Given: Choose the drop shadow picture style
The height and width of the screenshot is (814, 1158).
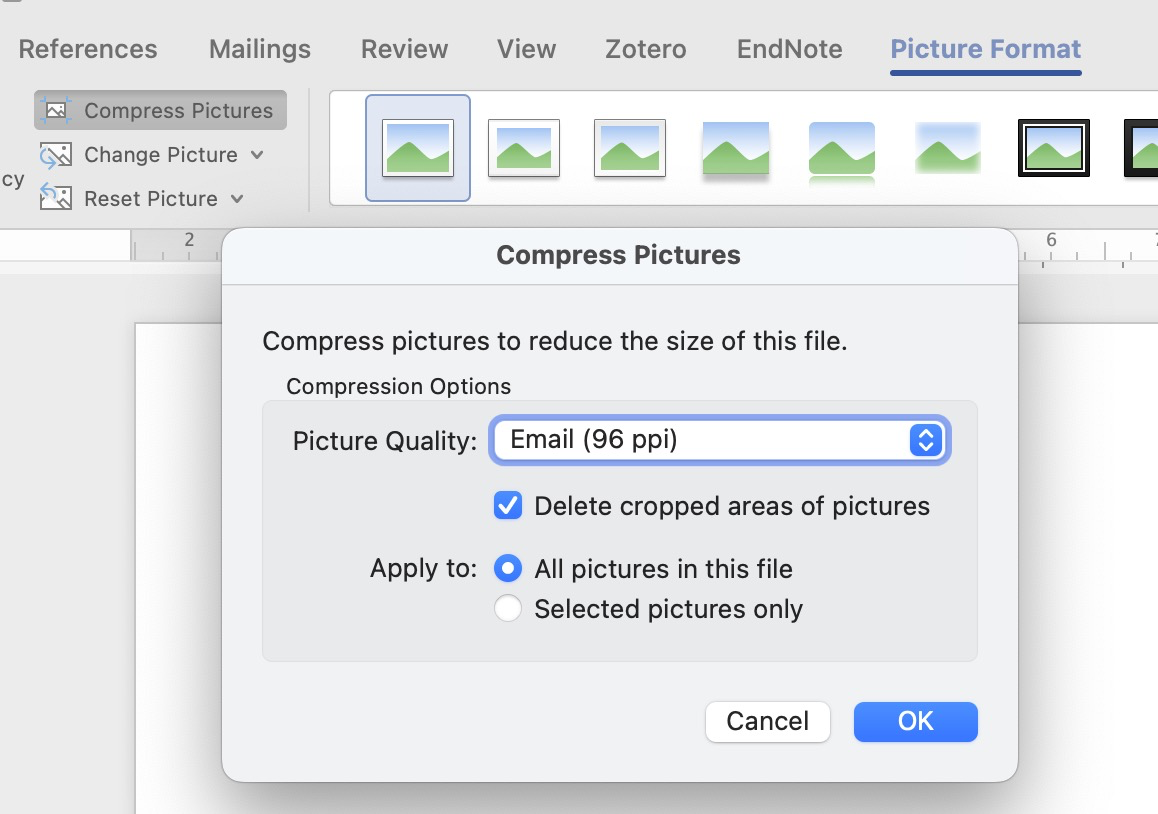Looking at the screenshot, I should pos(736,148).
